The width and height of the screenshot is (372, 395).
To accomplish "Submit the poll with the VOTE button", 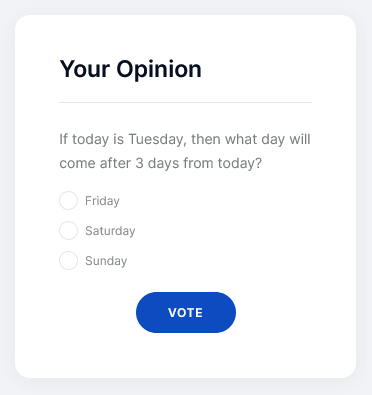I will click(x=186, y=312).
